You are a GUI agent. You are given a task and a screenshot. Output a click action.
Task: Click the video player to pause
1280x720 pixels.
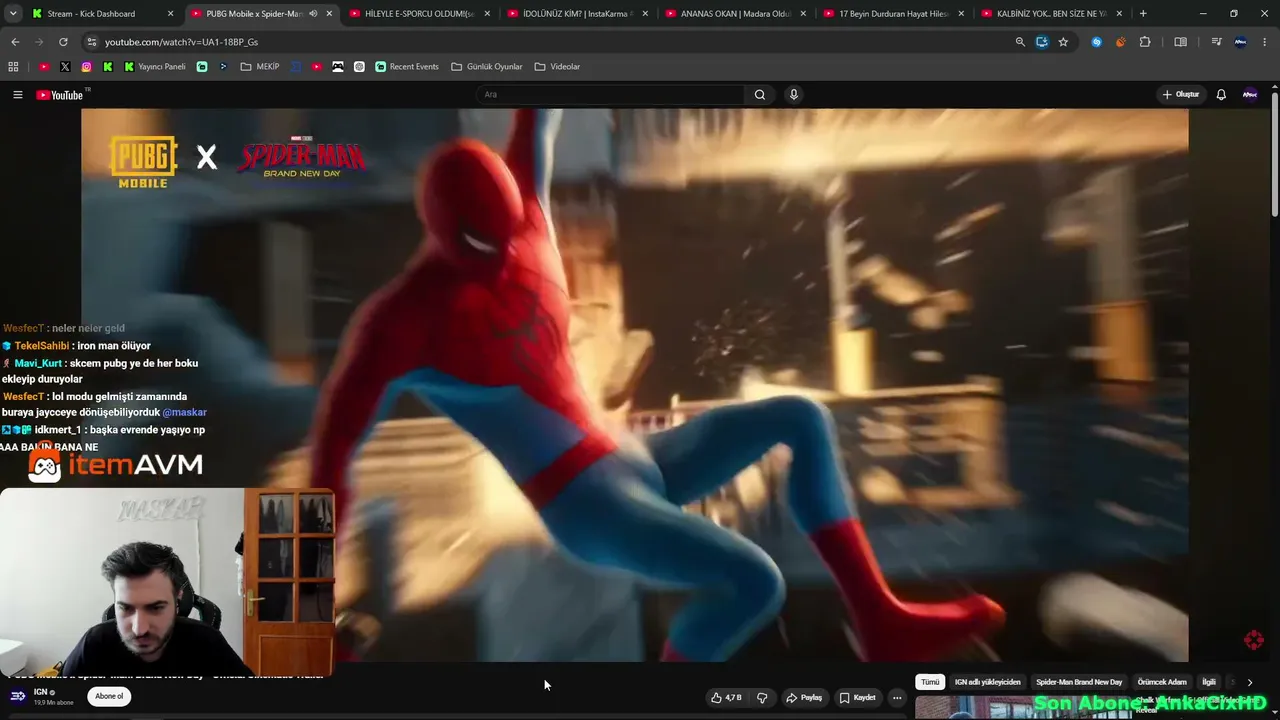point(635,385)
